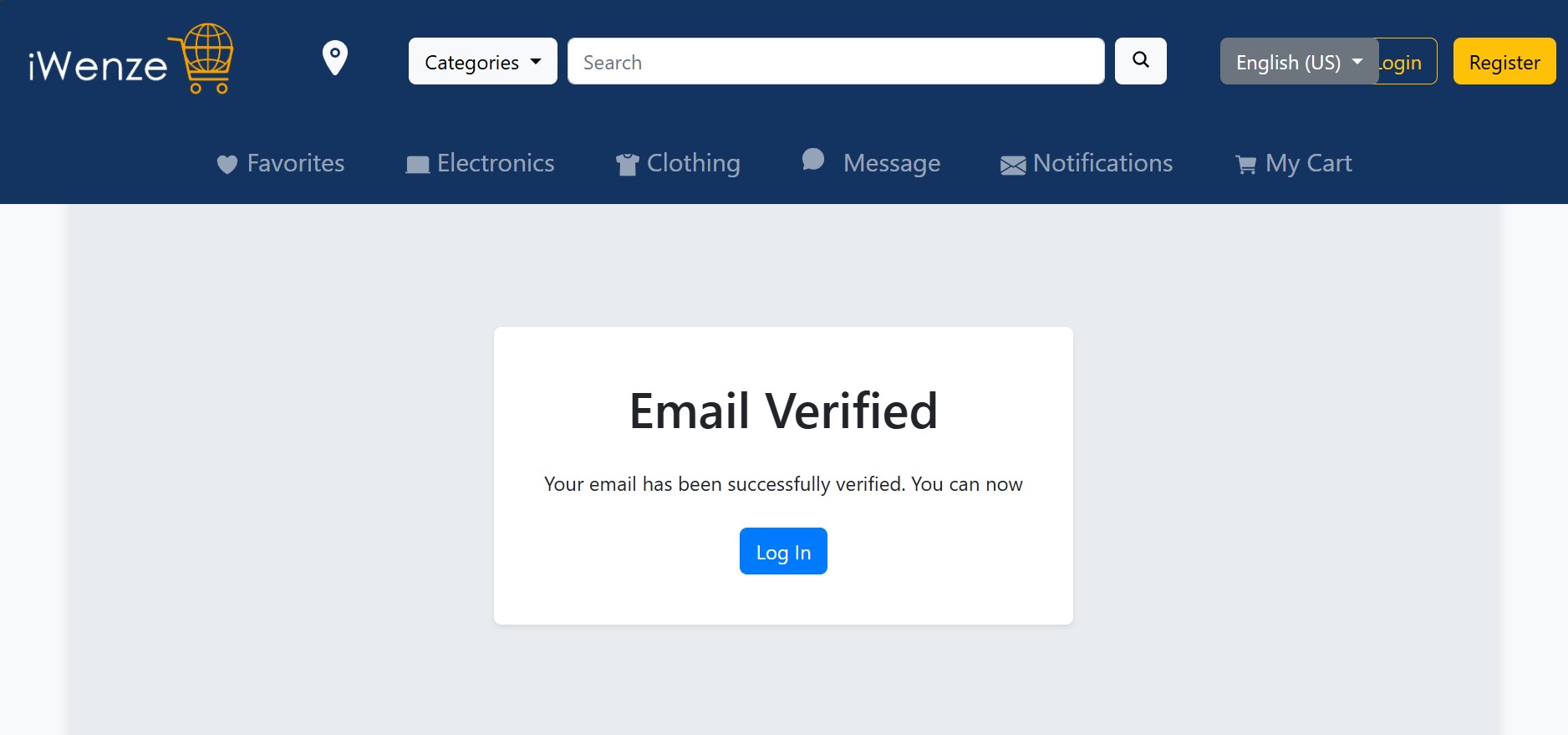1568x735 pixels.
Task: Click the yellow Register button
Action: pyautogui.click(x=1504, y=61)
